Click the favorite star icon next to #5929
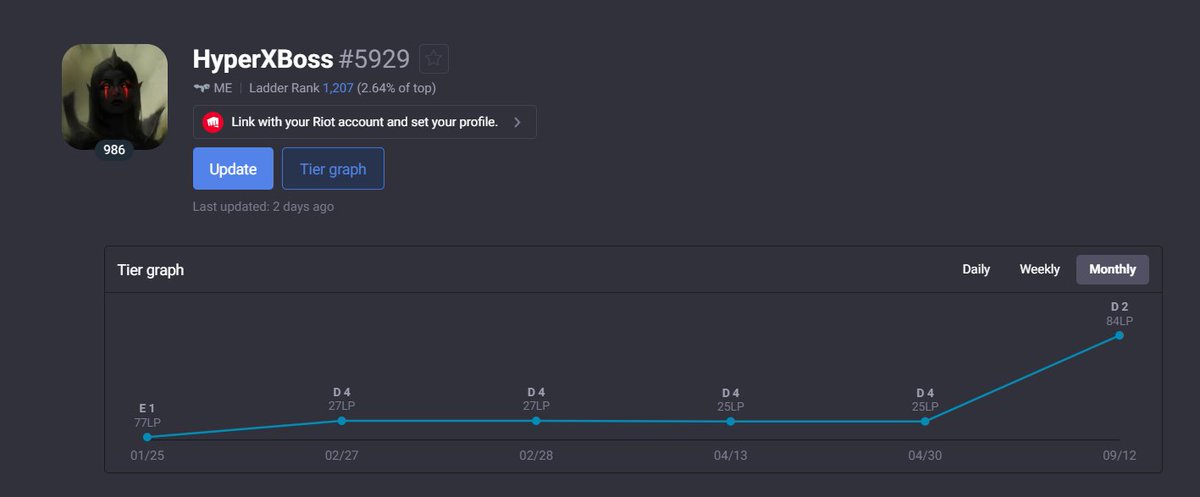 tap(434, 59)
